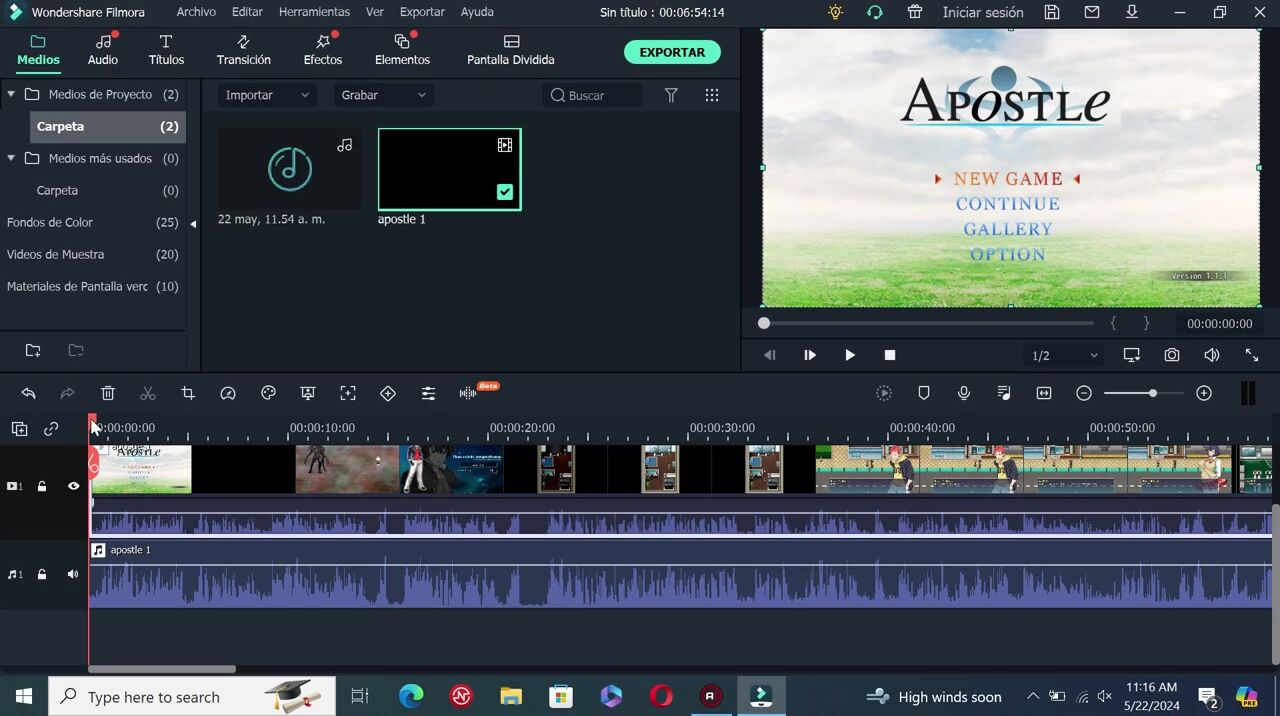Take a snapshot with the camera icon

1171,355
